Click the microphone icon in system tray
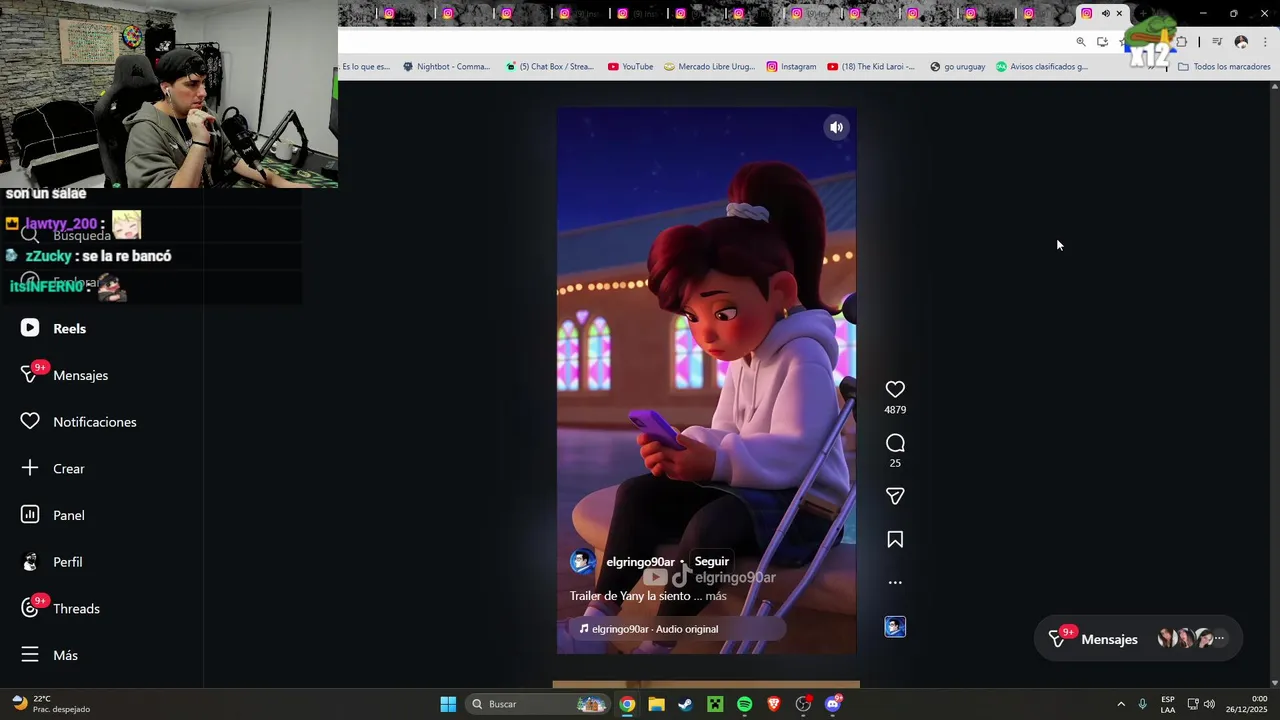 pyautogui.click(x=1142, y=704)
